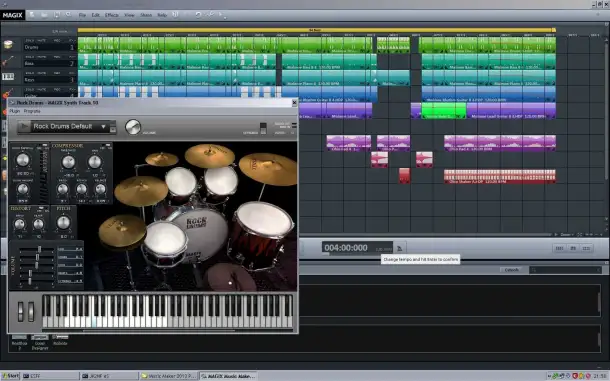This screenshot has height=381, width=610.
Task: Select the bass guitar icon on track 2
Action: (x=8, y=61)
